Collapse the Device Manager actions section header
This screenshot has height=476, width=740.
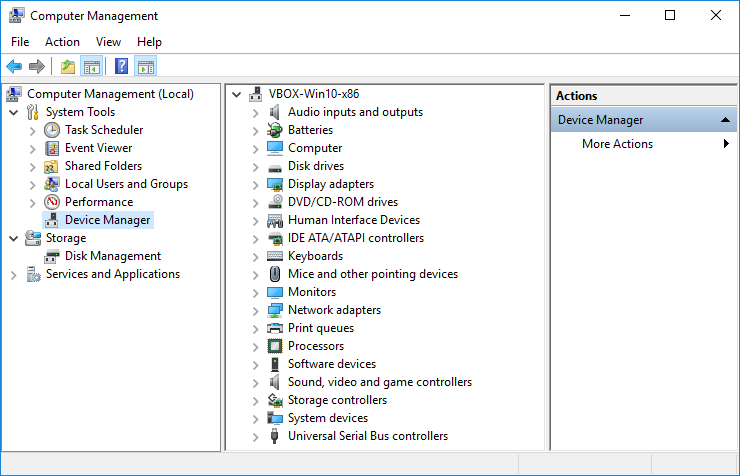pyautogui.click(x=727, y=120)
